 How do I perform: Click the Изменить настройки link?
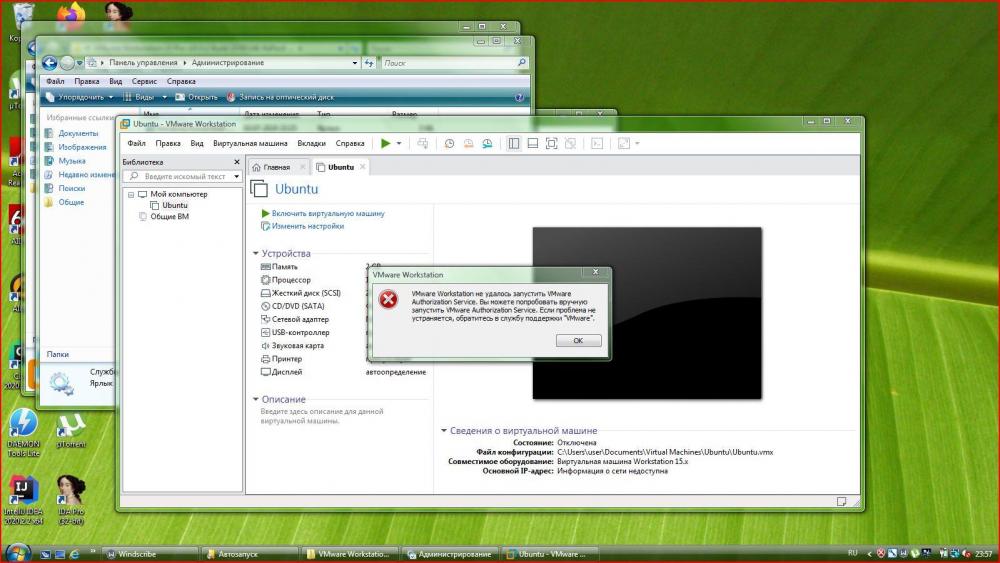click(307, 226)
